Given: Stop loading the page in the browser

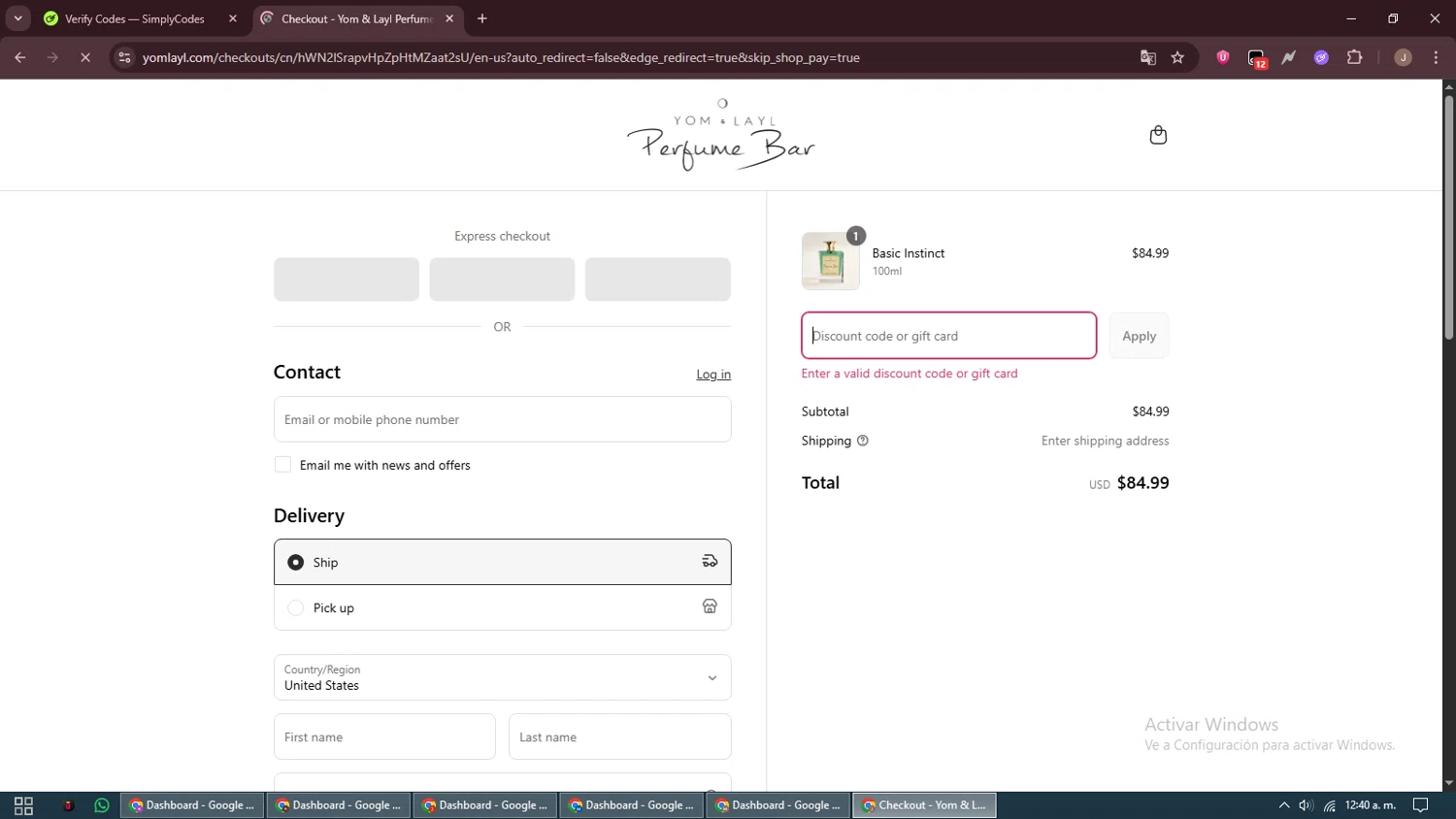Looking at the screenshot, I should pyautogui.click(x=85, y=57).
